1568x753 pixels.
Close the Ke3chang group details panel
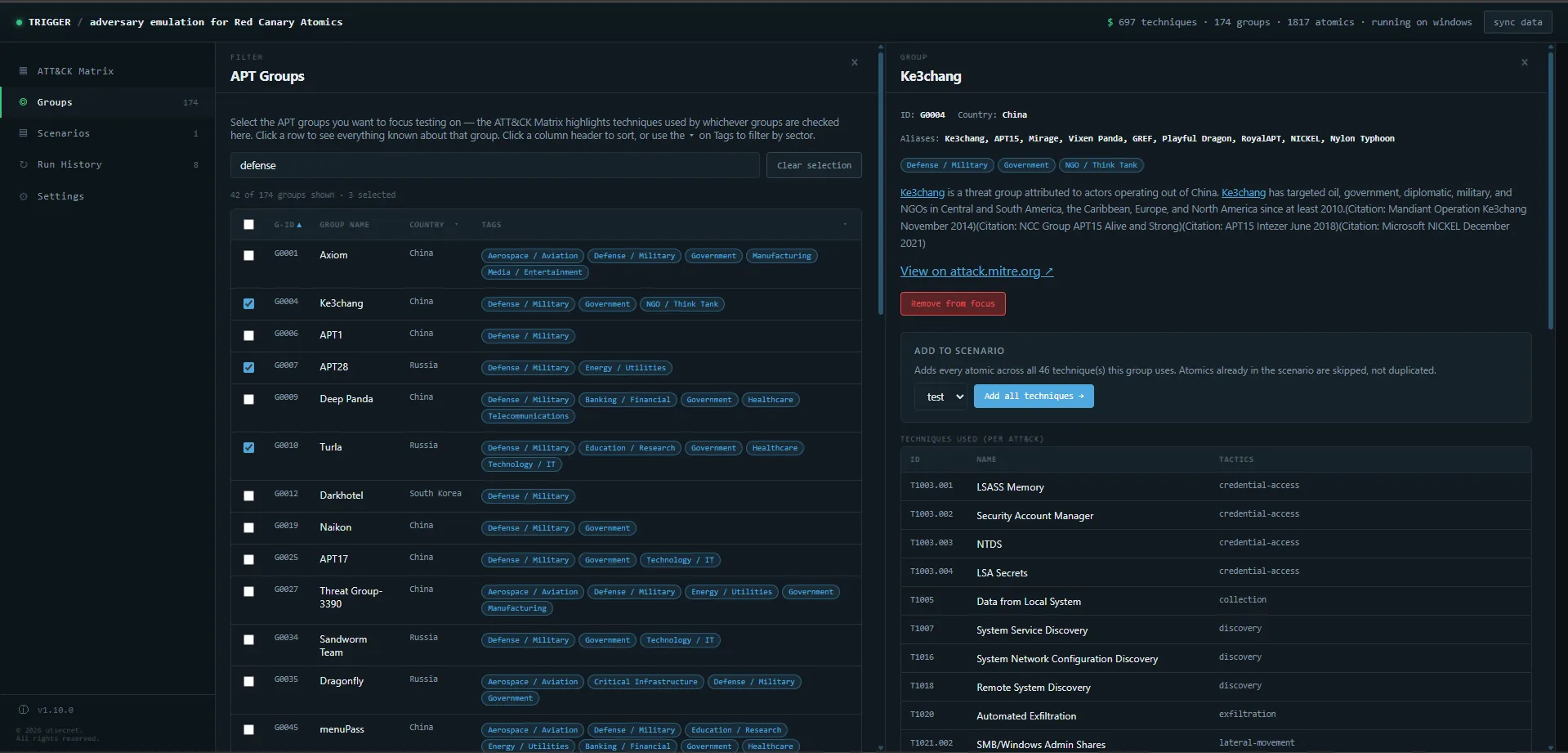tap(1525, 62)
